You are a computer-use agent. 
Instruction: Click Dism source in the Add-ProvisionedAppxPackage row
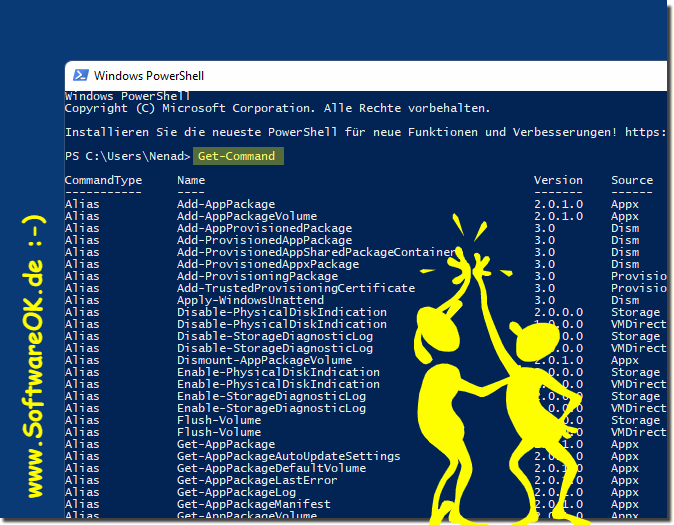coord(625,264)
